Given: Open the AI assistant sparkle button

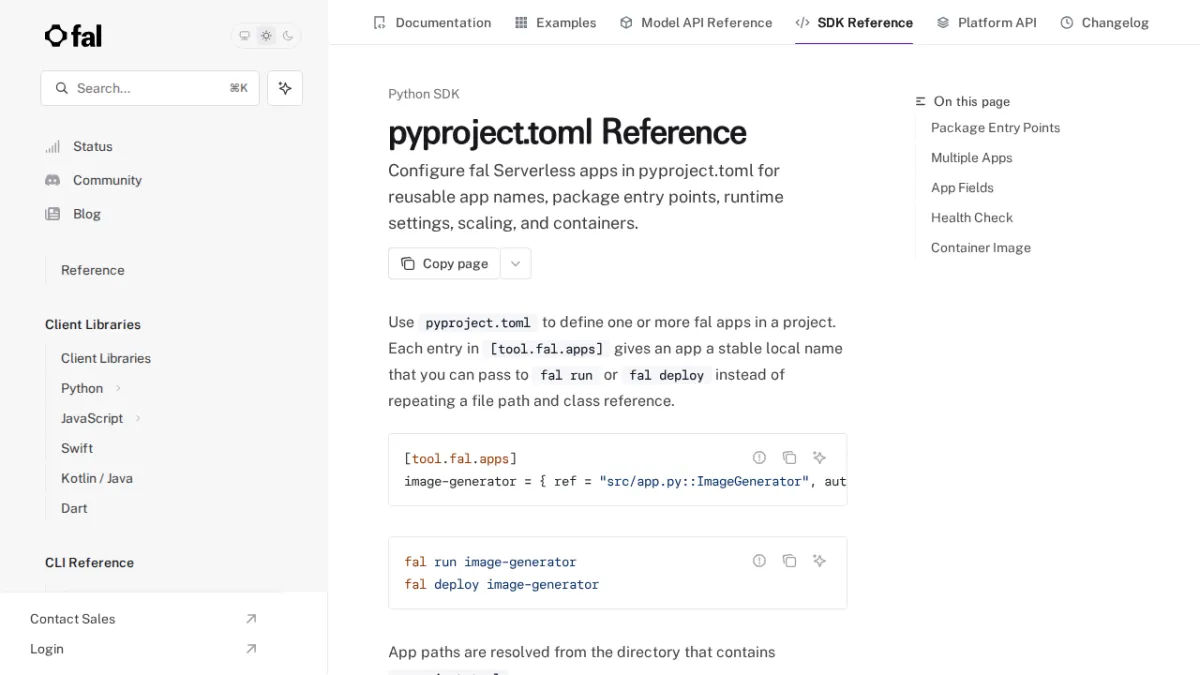Looking at the screenshot, I should tap(285, 88).
